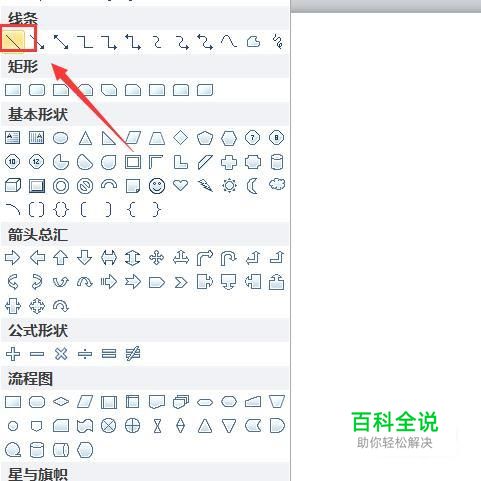
Task: Insert the Down Arrow block arrow
Action: coord(85,258)
